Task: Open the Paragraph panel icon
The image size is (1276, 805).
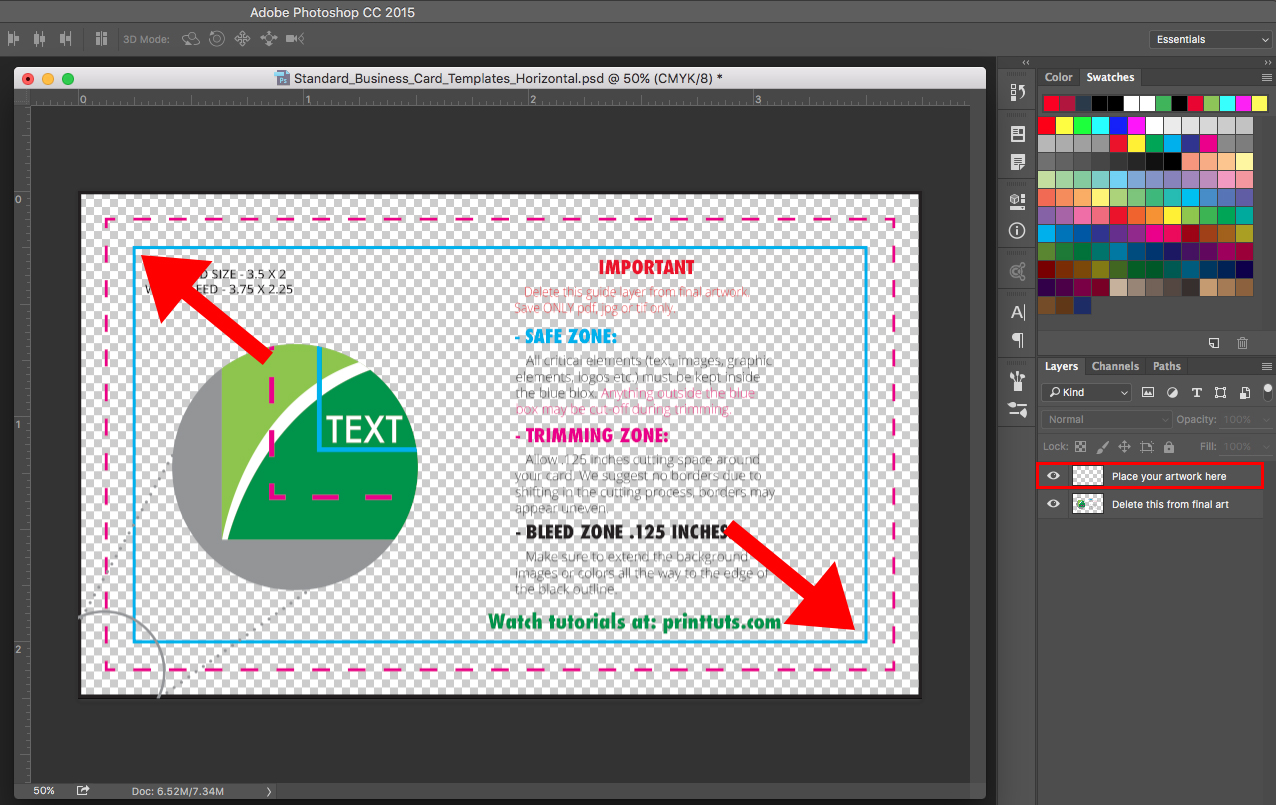Action: [1018, 340]
